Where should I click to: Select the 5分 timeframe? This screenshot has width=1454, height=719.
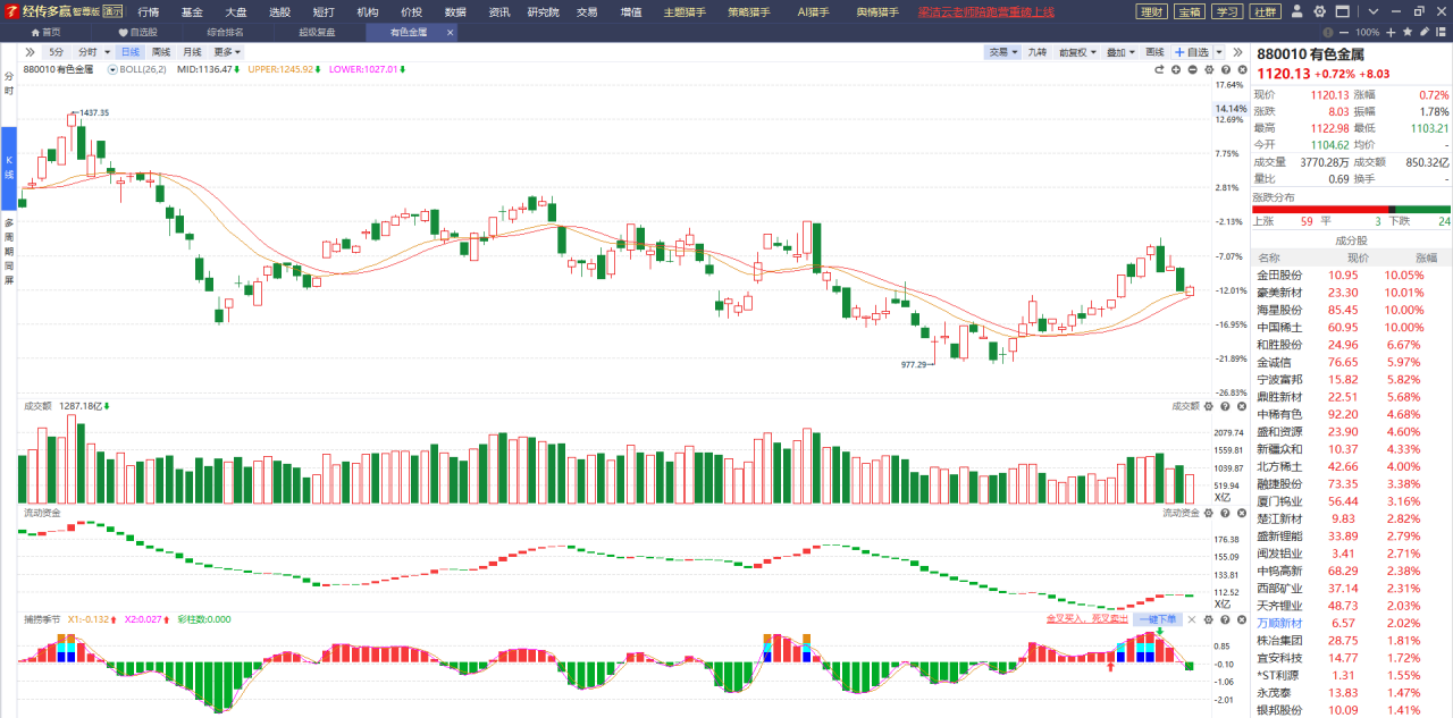[x=57, y=52]
